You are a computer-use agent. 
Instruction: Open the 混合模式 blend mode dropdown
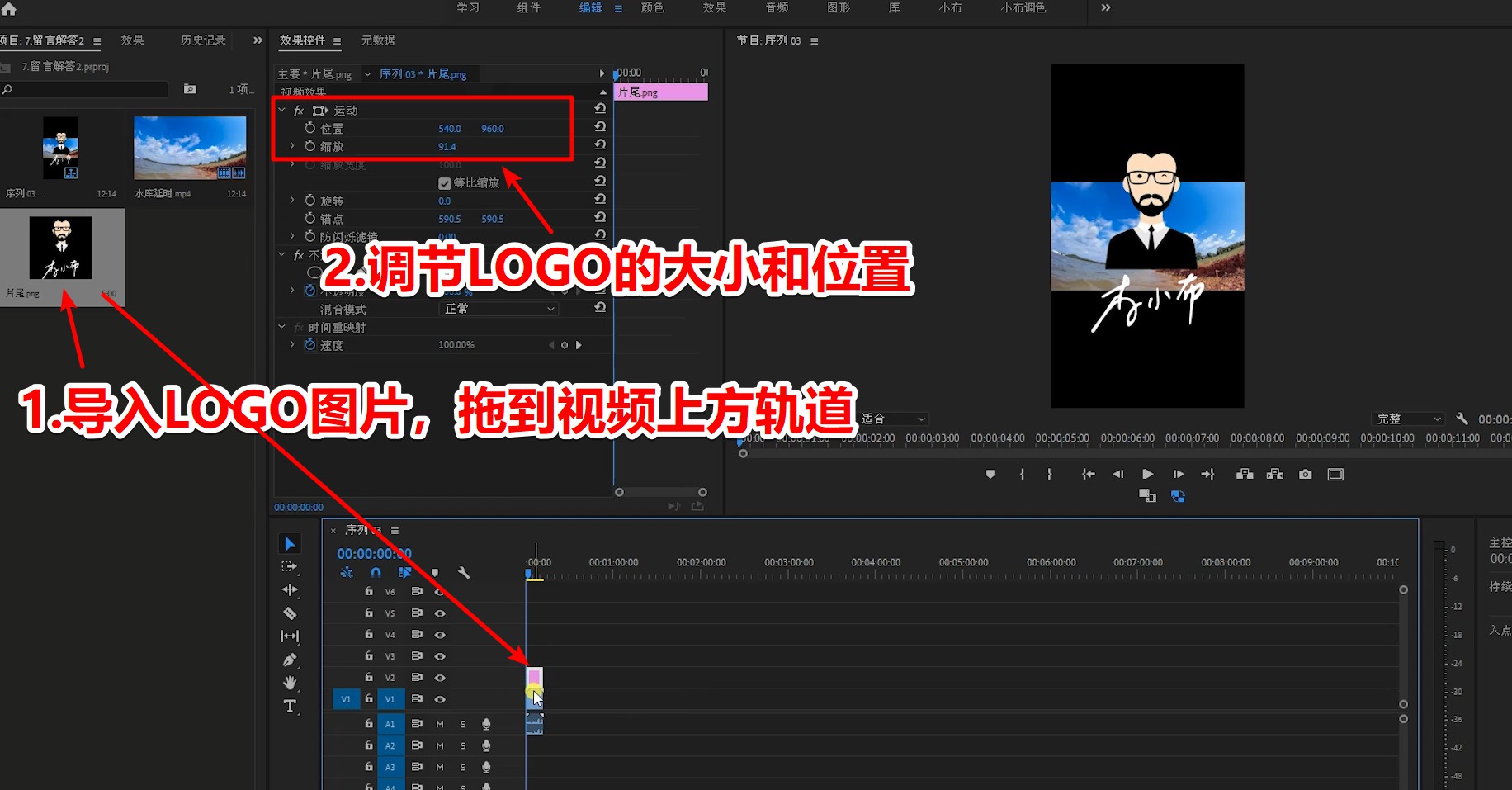498,308
